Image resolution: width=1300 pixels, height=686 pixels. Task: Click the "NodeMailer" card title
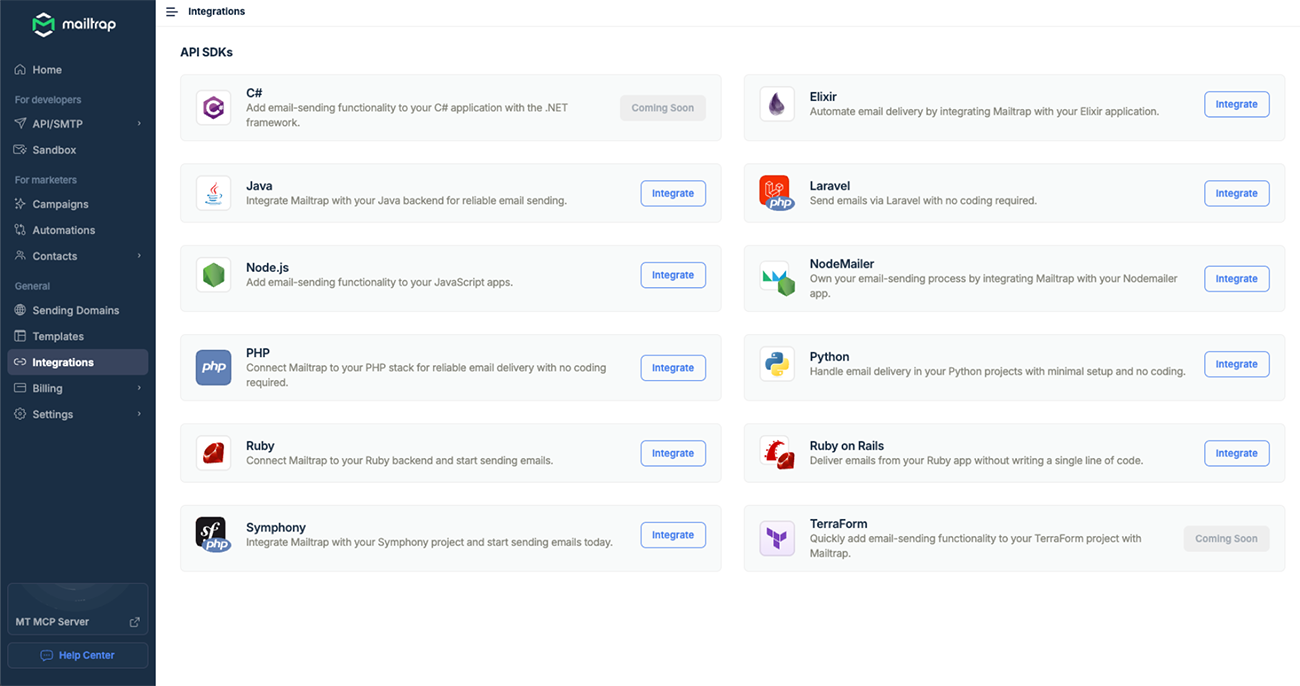(x=842, y=264)
